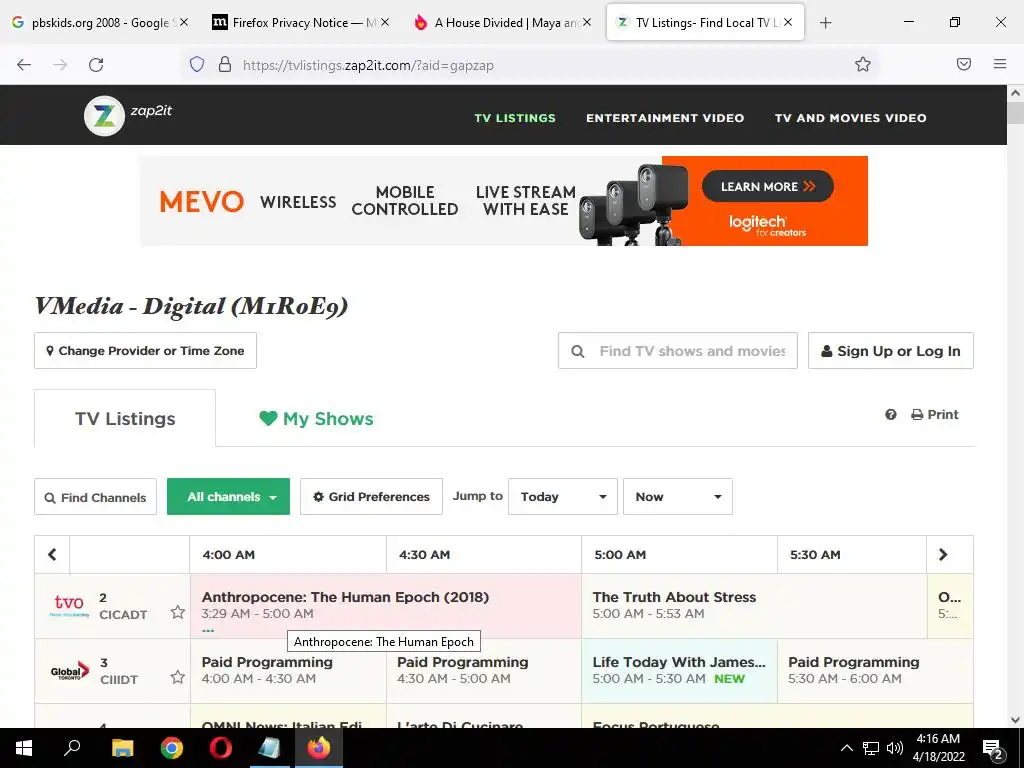This screenshot has height=768, width=1024.
Task: Favorite channel 3 CIIIDT with the star
Action: pyautogui.click(x=178, y=677)
